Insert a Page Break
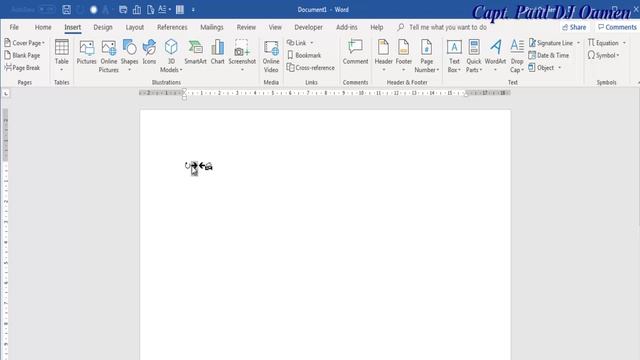 tap(22, 68)
